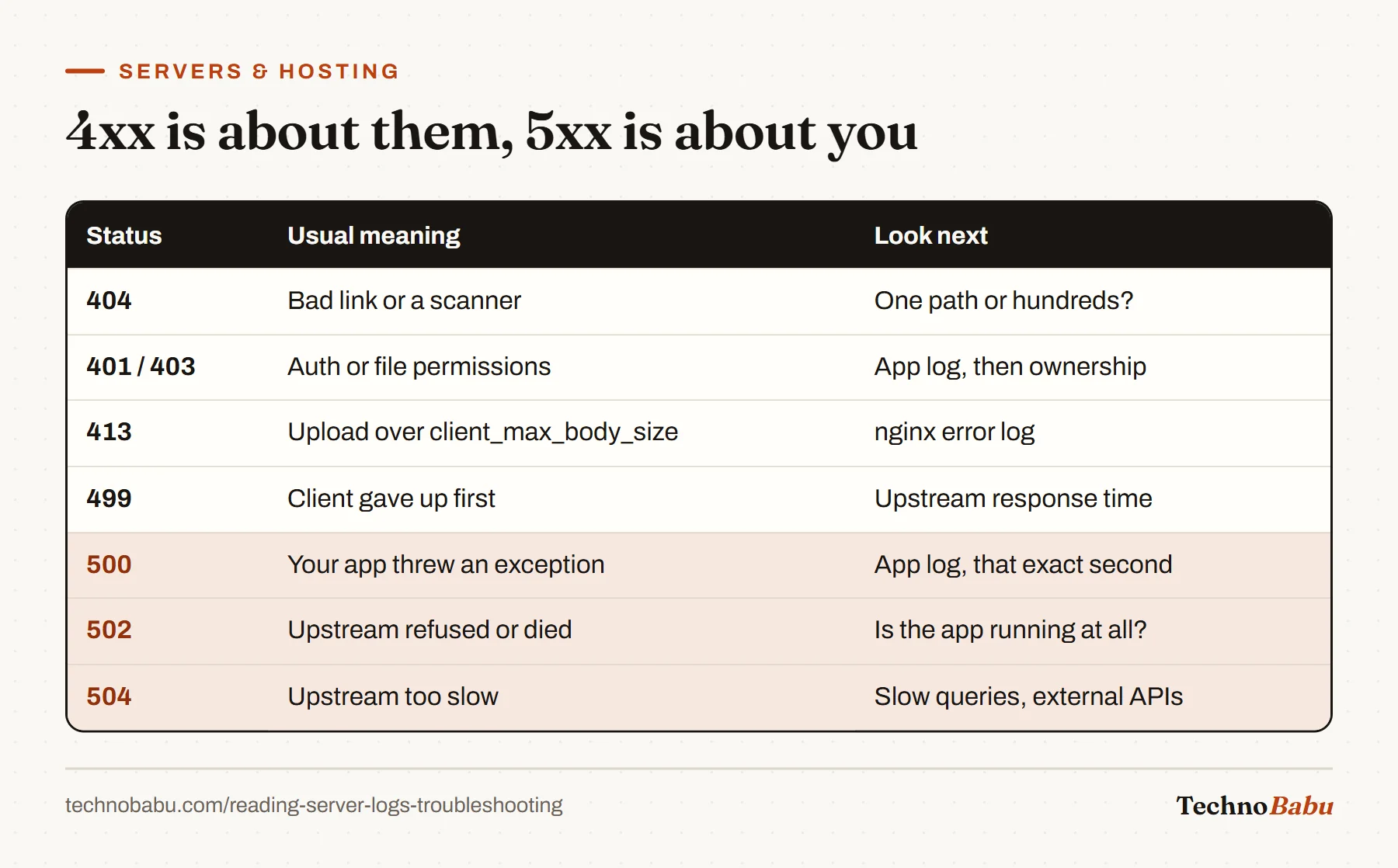
Task: Select the Status column header
Action: point(124,235)
